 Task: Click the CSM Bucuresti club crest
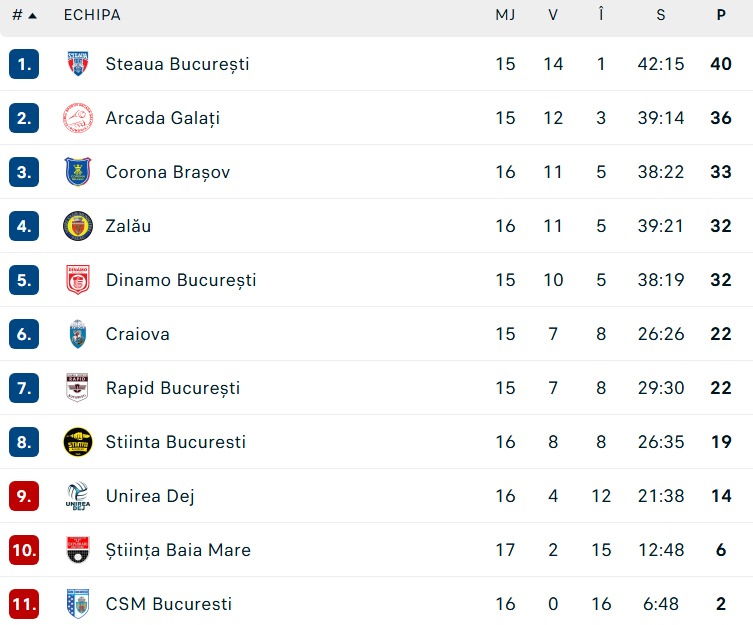tap(77, 604)
